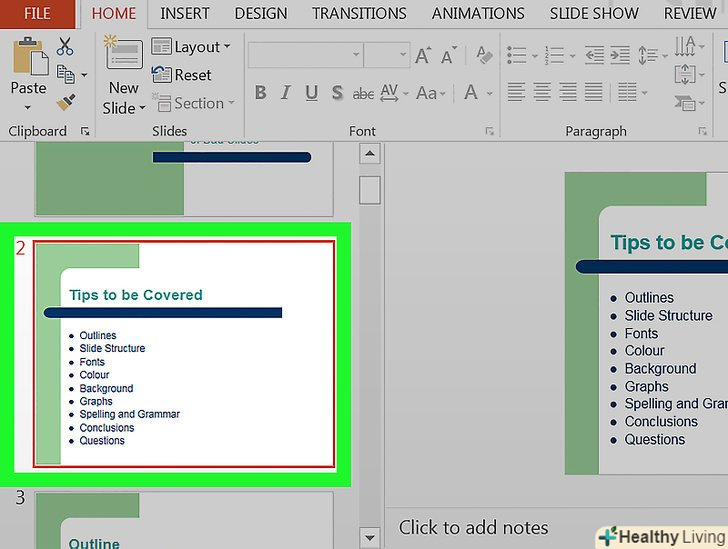Open the Paragraph dialog launcher
Image resolution: width=728 pixels, height=549 pixels.
[702, 131]
